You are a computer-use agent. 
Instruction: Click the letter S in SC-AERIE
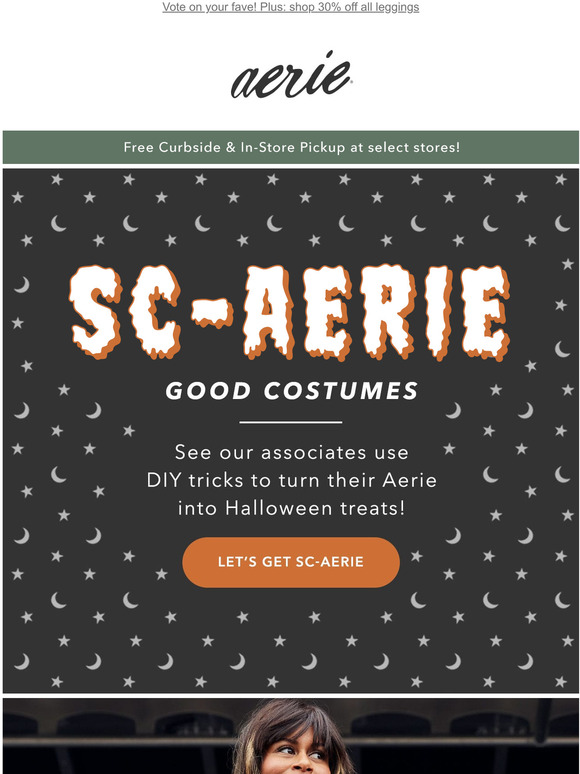coord(96,312)
